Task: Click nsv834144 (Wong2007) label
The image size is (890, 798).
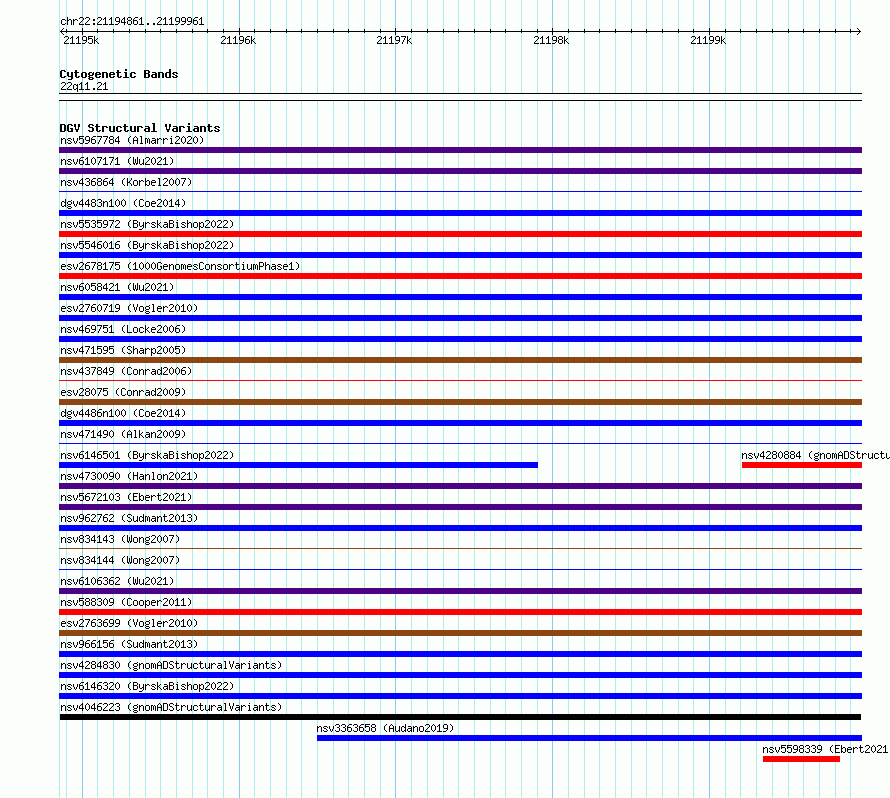Action: [120, 560]
